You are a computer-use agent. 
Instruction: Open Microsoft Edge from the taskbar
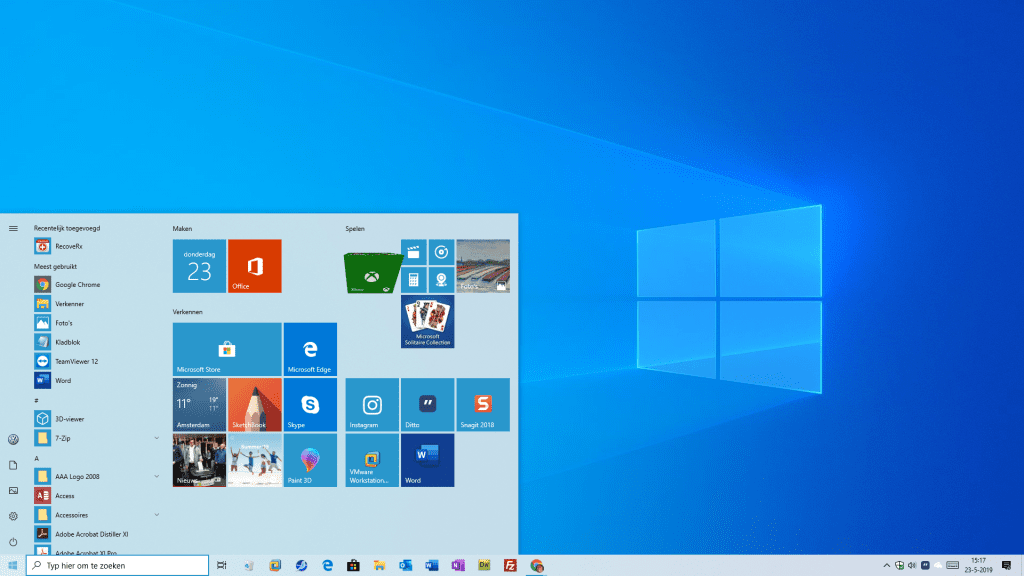click(326, 566)
